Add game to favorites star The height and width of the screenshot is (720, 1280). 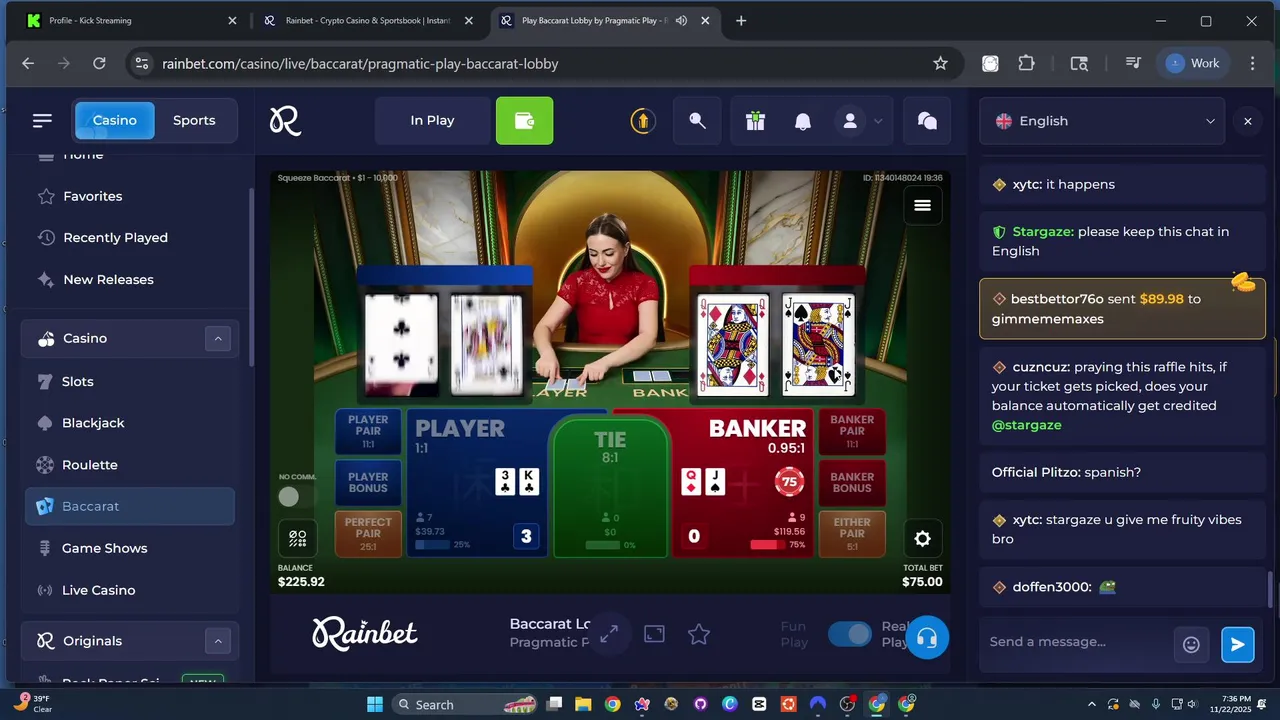tap(699, 634)
